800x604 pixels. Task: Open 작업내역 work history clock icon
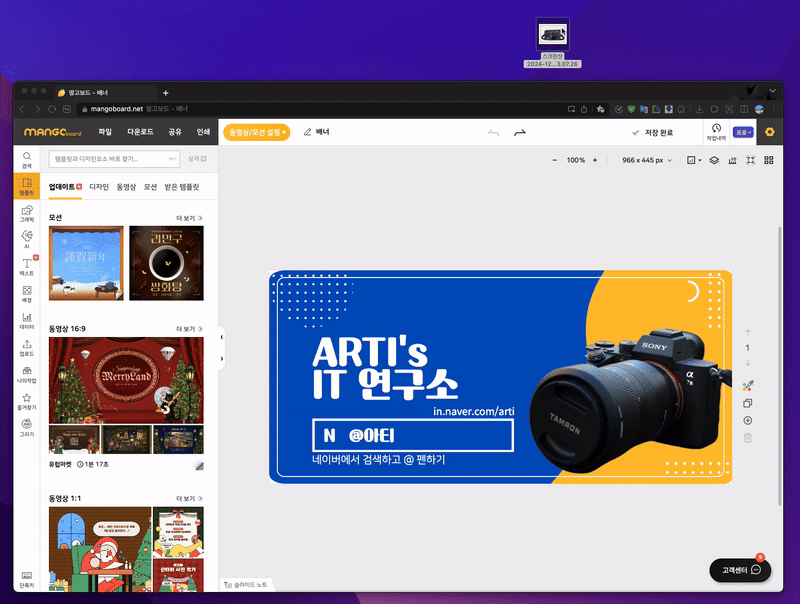[x=716, y=132]
